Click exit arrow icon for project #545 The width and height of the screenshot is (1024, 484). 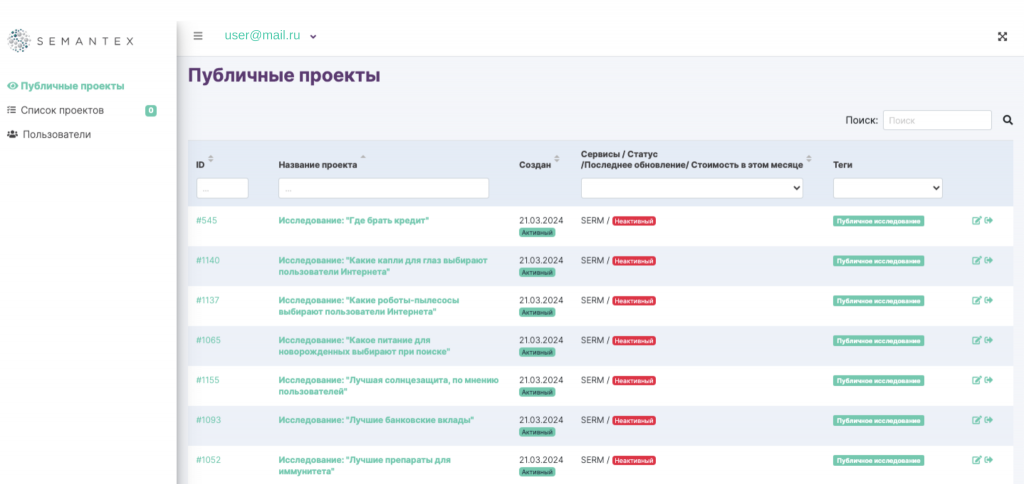(x=989, y=221)
